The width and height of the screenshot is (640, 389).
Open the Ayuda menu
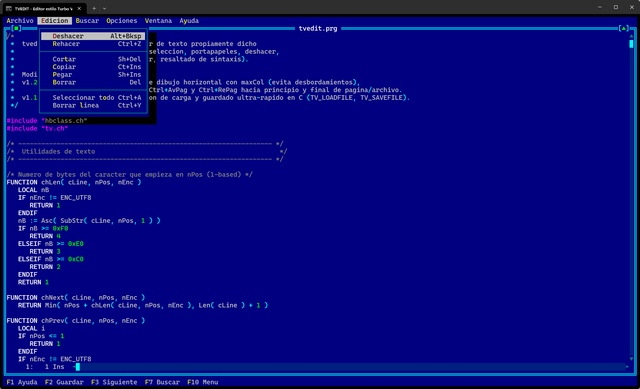[189, 21]
